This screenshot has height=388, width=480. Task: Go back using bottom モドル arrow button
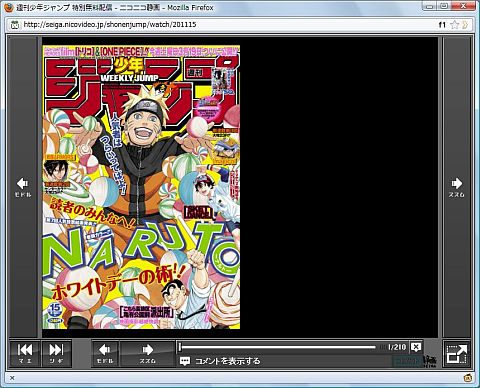click(x=105, y=354)
